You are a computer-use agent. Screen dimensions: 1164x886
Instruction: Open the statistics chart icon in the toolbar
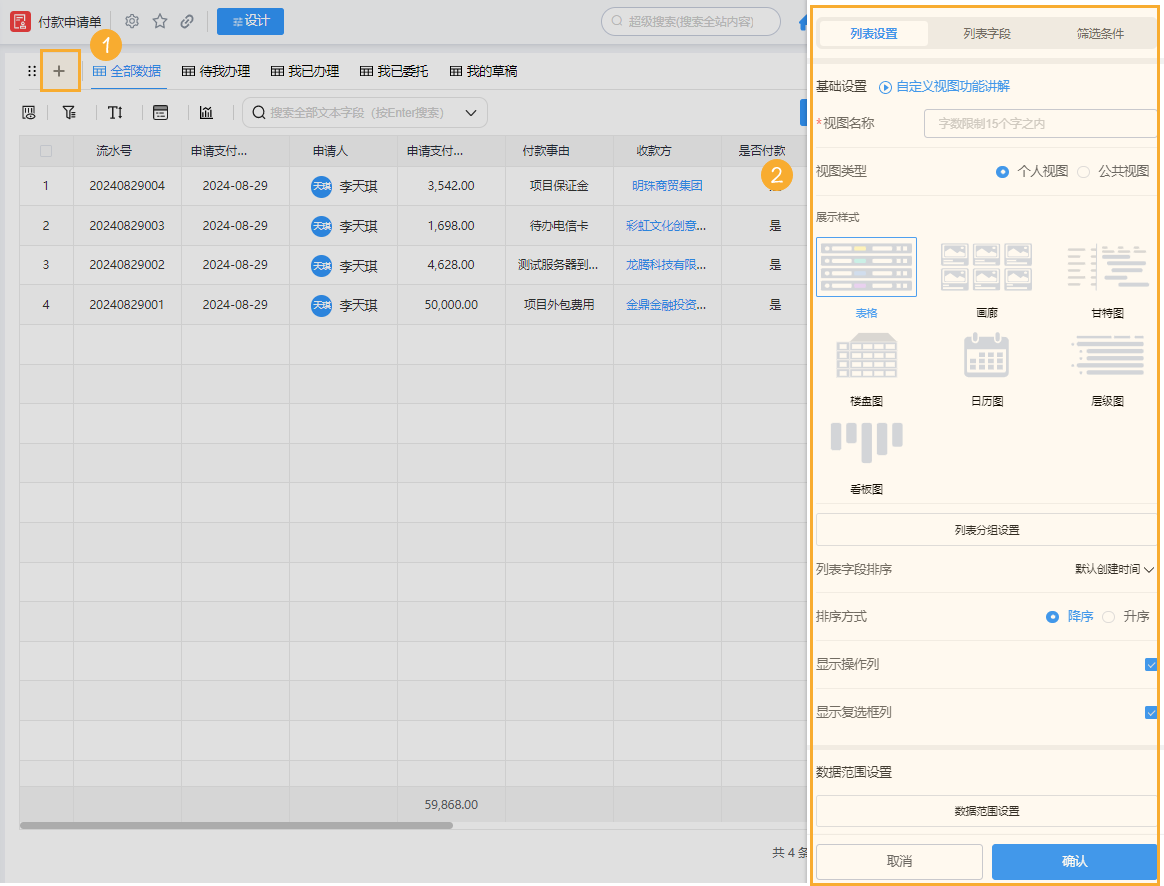pyautogui.click(x=206, y=112)
